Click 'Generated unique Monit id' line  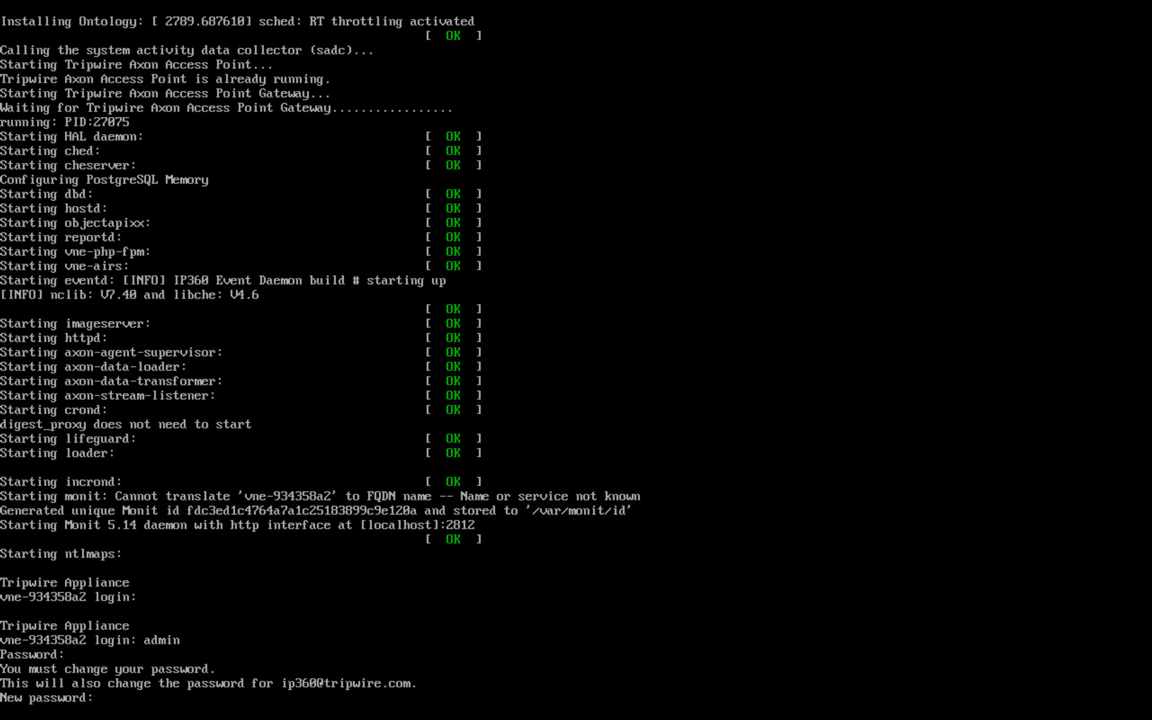click(316, 511)
